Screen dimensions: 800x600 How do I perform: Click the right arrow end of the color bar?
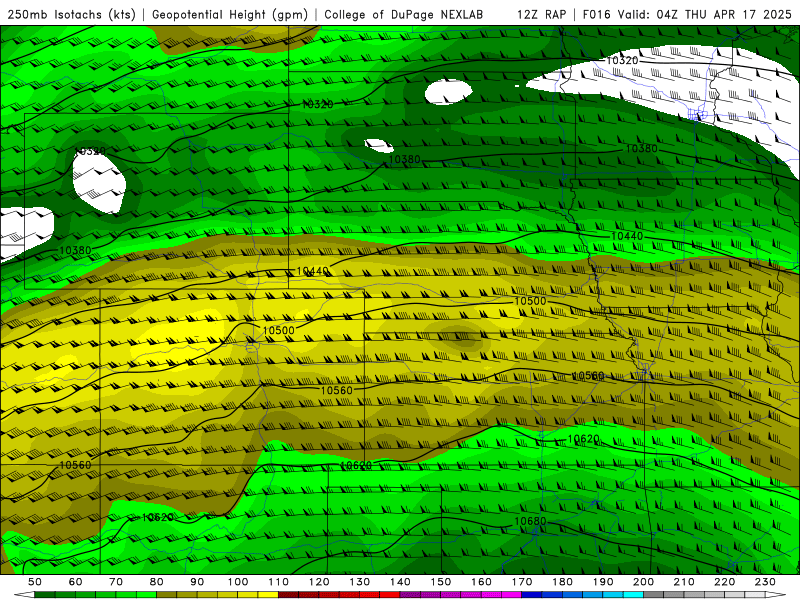point(775,595)
